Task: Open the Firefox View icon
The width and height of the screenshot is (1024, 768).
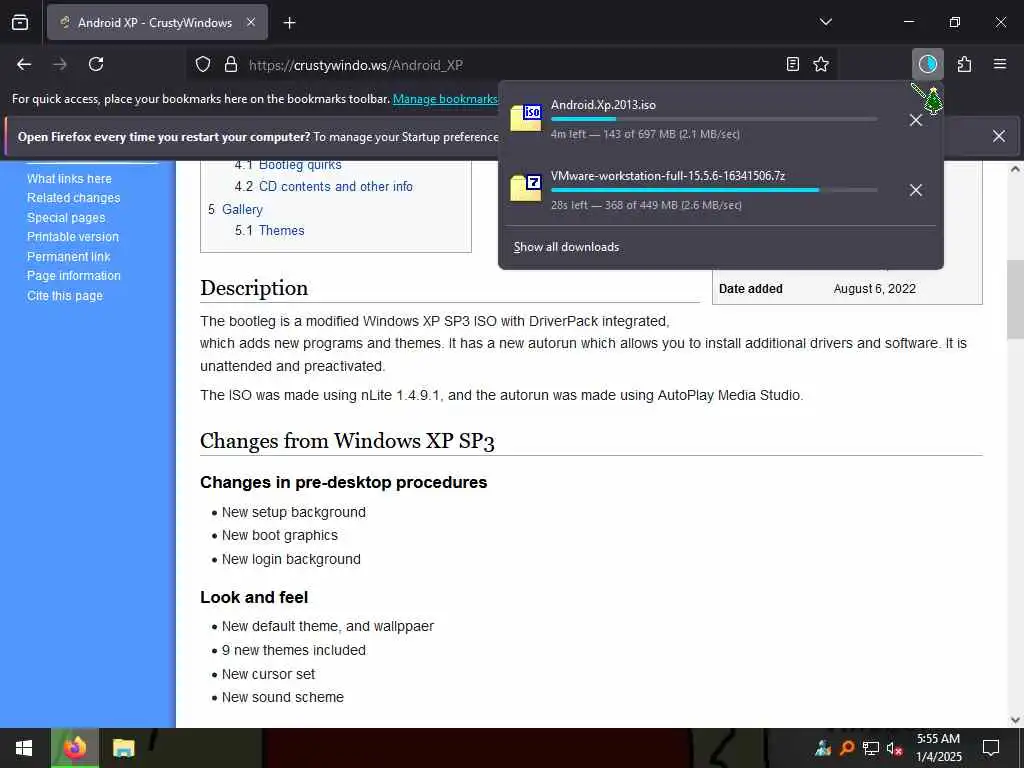Action: [x=20, y=23]
